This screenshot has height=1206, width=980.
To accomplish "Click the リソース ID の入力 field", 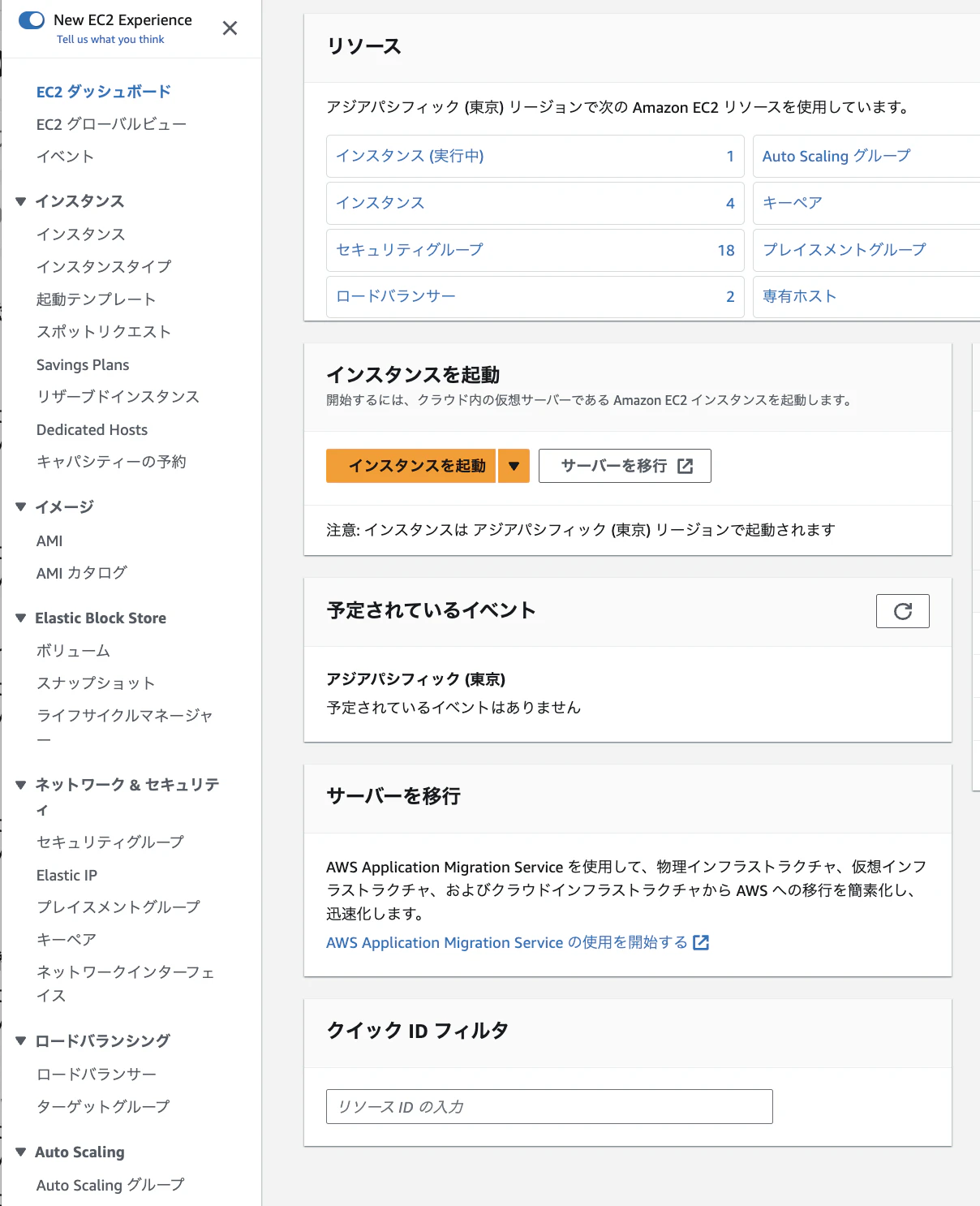I will coord(549,1107).
